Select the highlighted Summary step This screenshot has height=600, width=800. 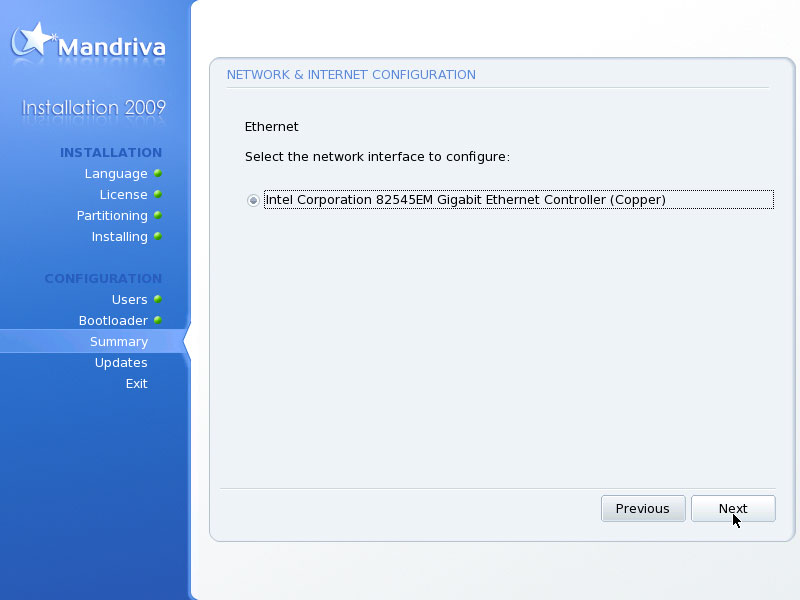(119, 341)
